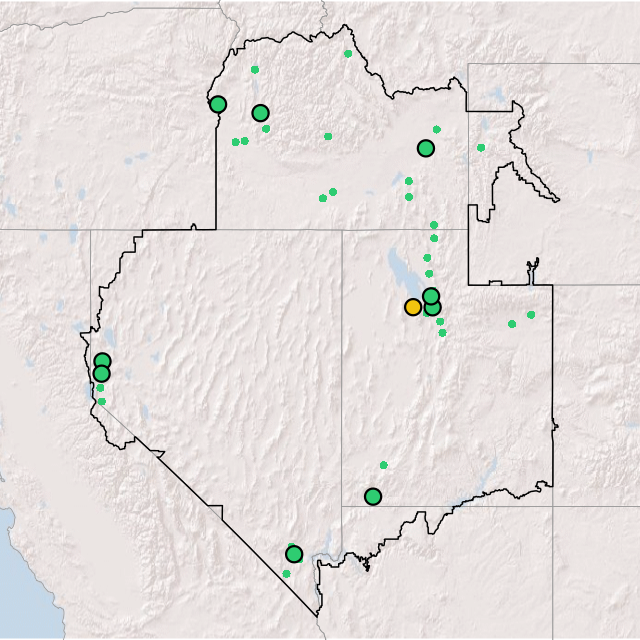This screenshot has width=640, height=640.
Task: Click the upper large green marker beside the yellow marker
Action: [x=431, y=296]
